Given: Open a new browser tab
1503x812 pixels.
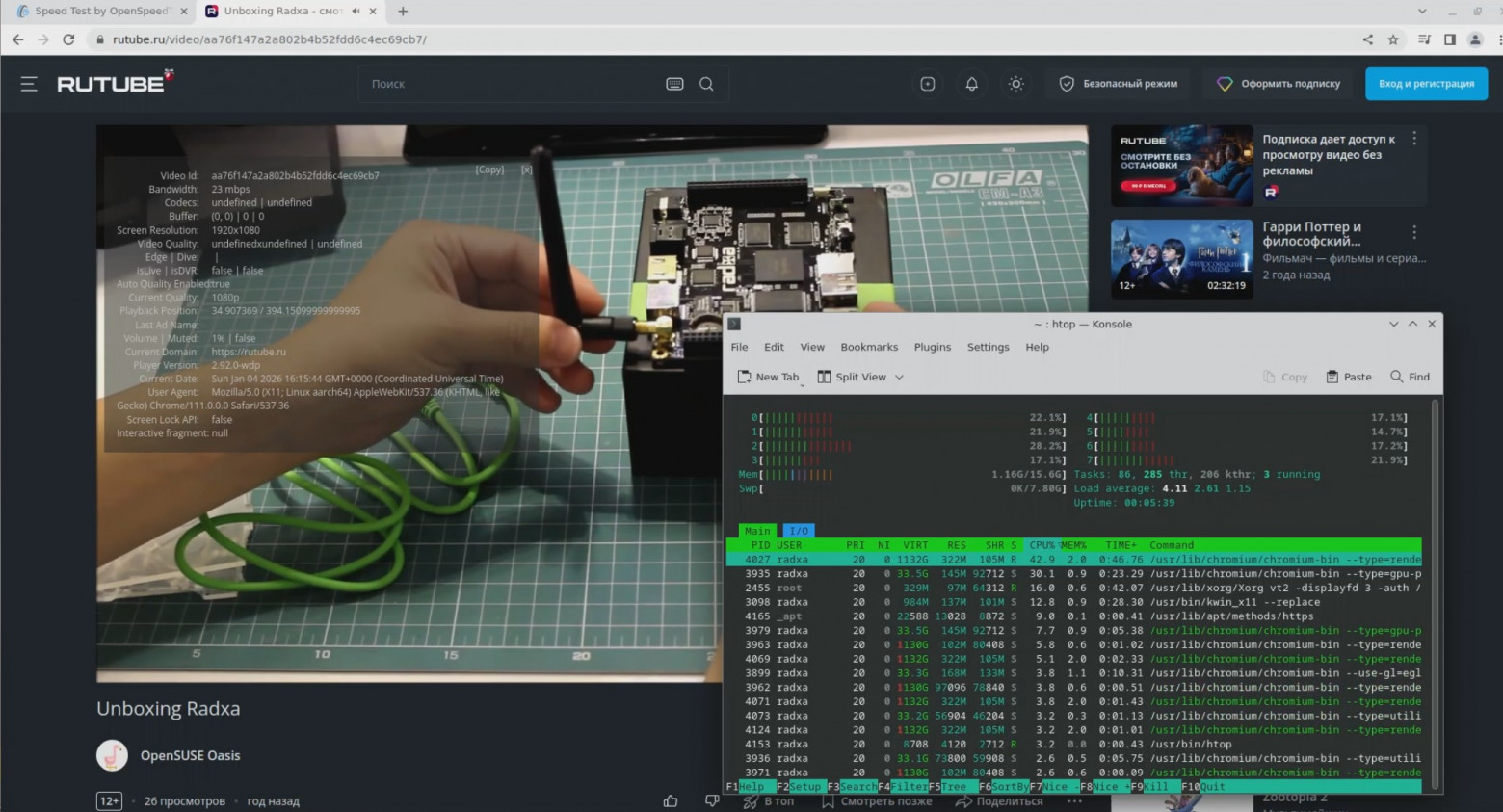Looking at the screenshot, I should pos(403,12).
